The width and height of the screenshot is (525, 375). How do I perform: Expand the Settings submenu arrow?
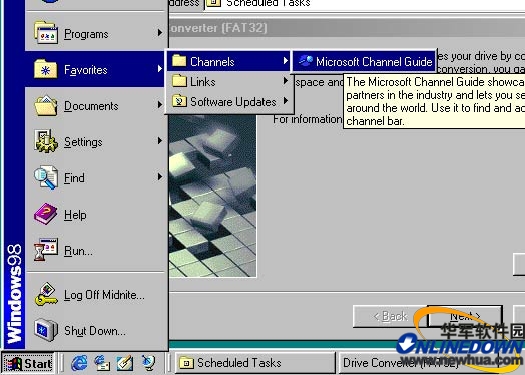160,141
